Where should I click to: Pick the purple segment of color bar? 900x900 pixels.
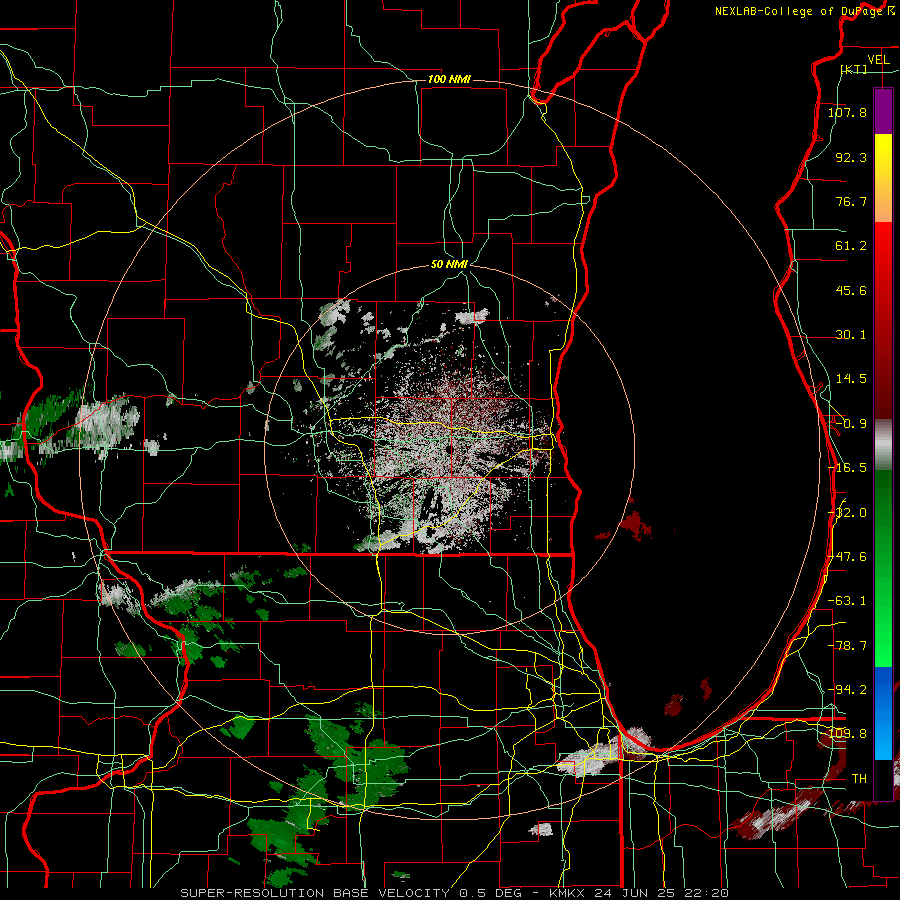click(883, 111)
